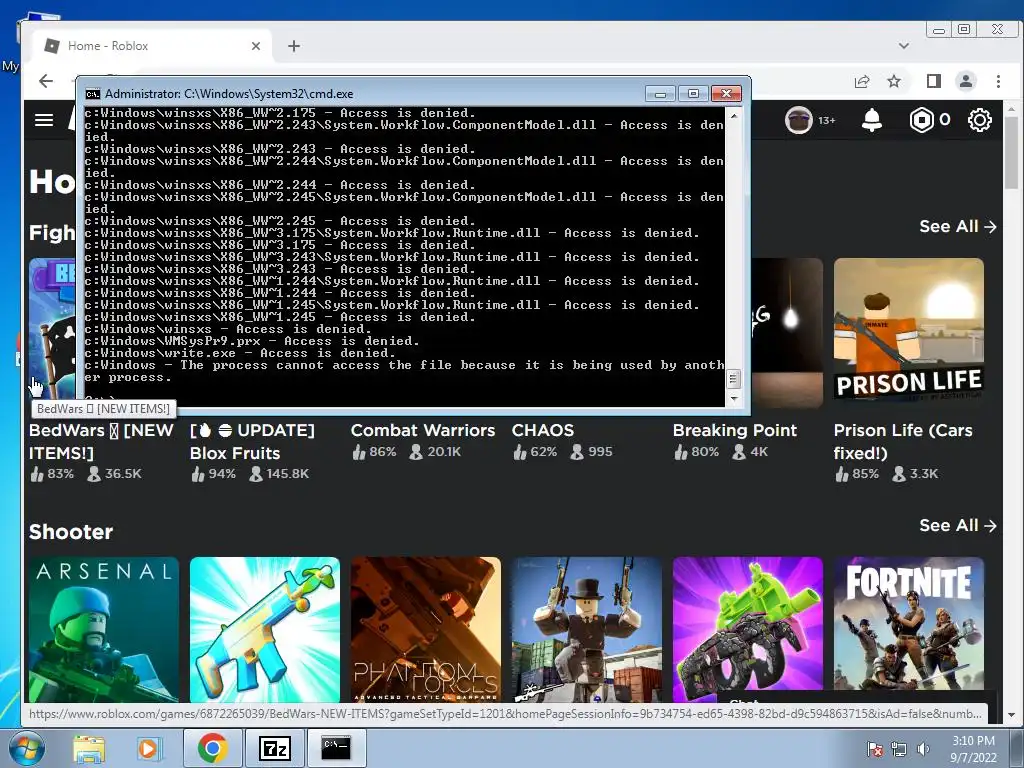Select the cmd.exe taskbar button
1024x768 pixels.
pyautogui.click(x=336, y=748)
